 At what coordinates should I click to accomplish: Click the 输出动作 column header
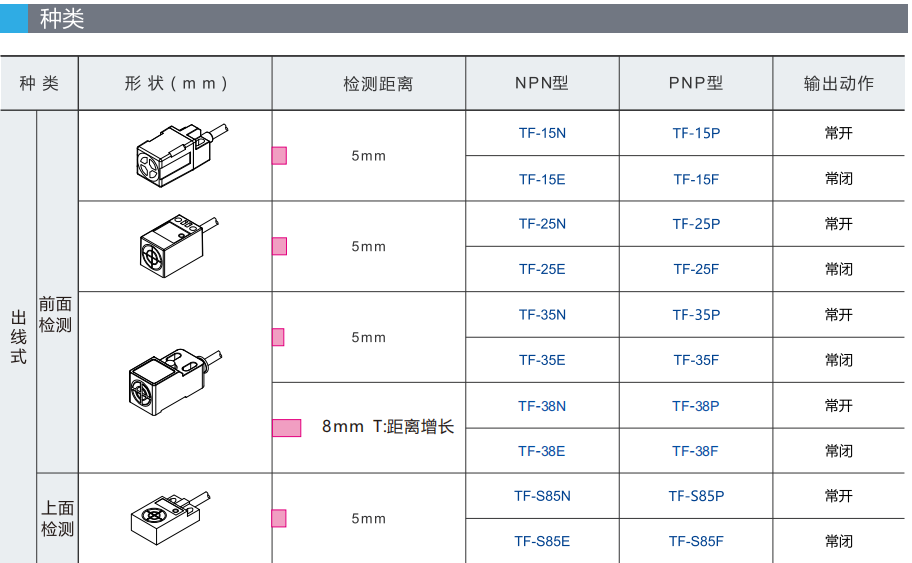839,83
